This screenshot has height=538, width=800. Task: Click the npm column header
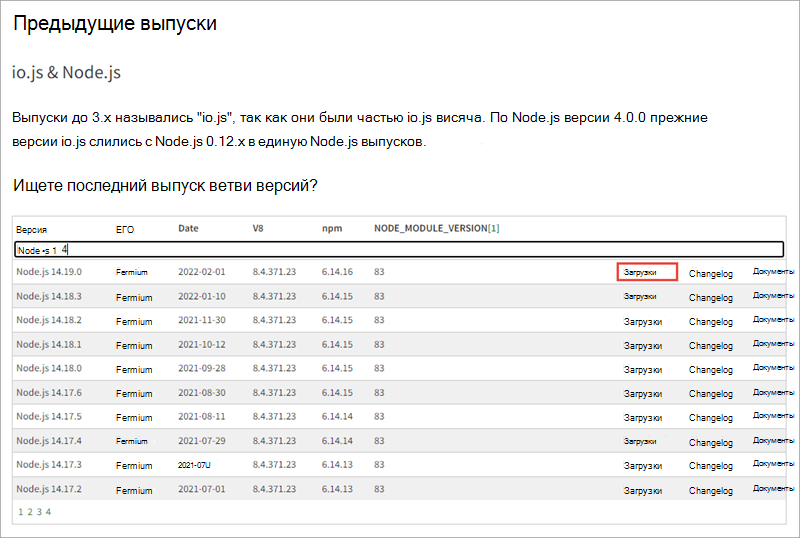(x=332, y=229)
